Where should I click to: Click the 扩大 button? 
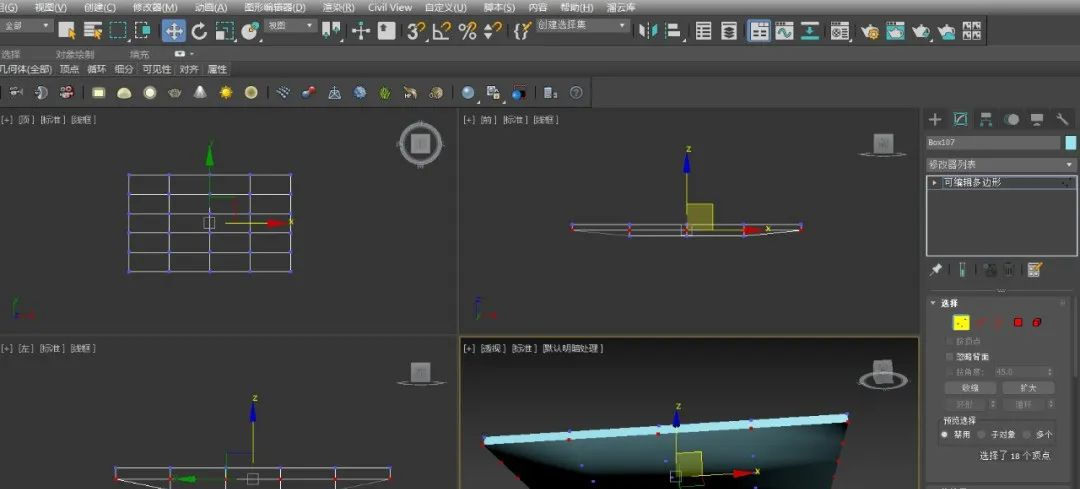(x=1028, y=388)
